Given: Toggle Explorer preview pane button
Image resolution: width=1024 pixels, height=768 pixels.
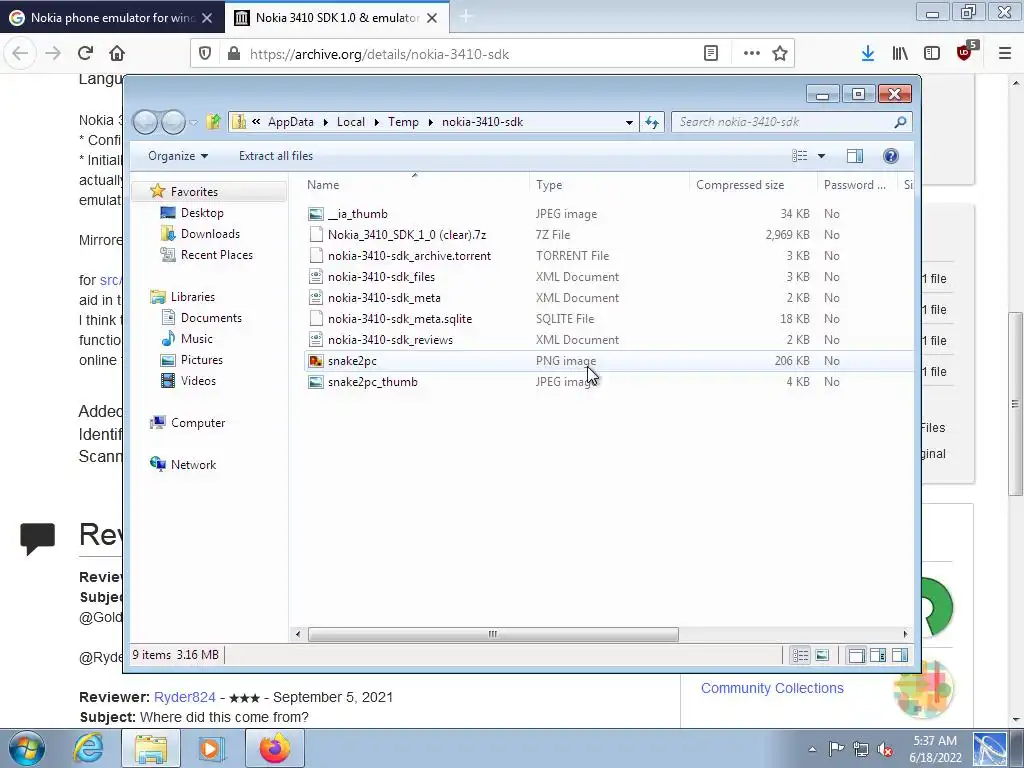Looking at the screenshot, I should 854,155.
